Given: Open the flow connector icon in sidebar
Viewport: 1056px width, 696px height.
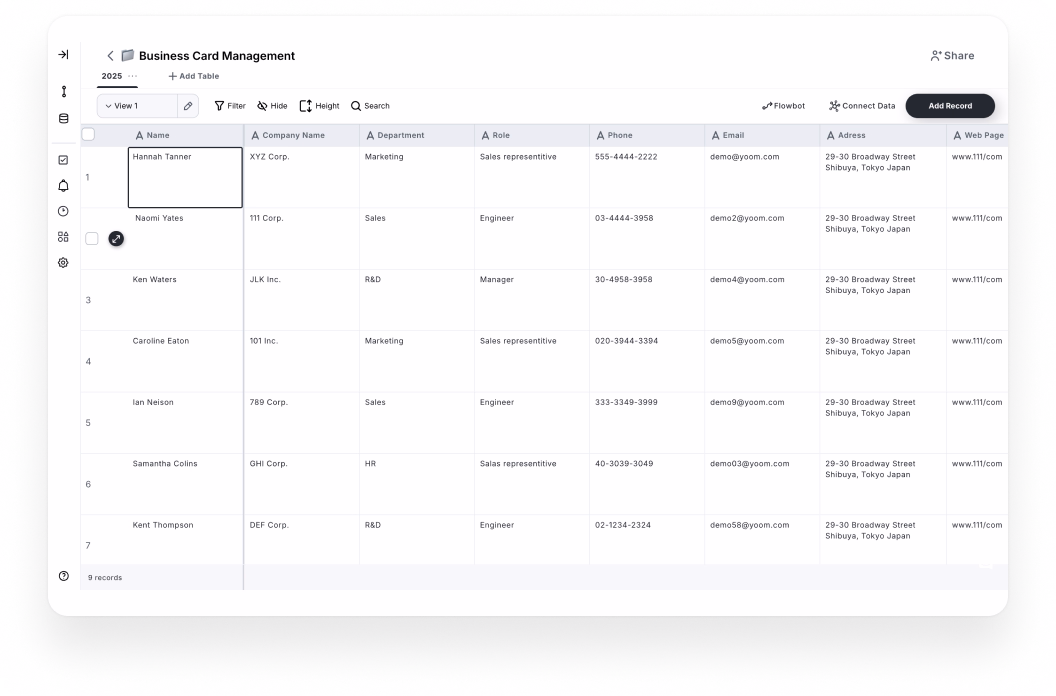Looking at the screenshot, I should (x=63, y=92).
